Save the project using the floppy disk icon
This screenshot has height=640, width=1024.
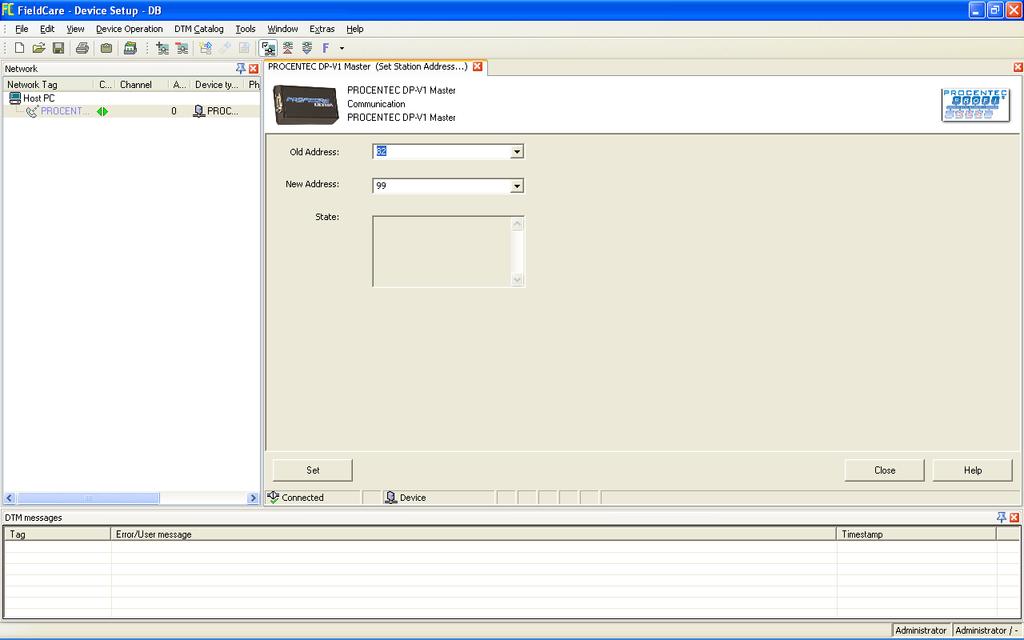click(x=58, y=48)
